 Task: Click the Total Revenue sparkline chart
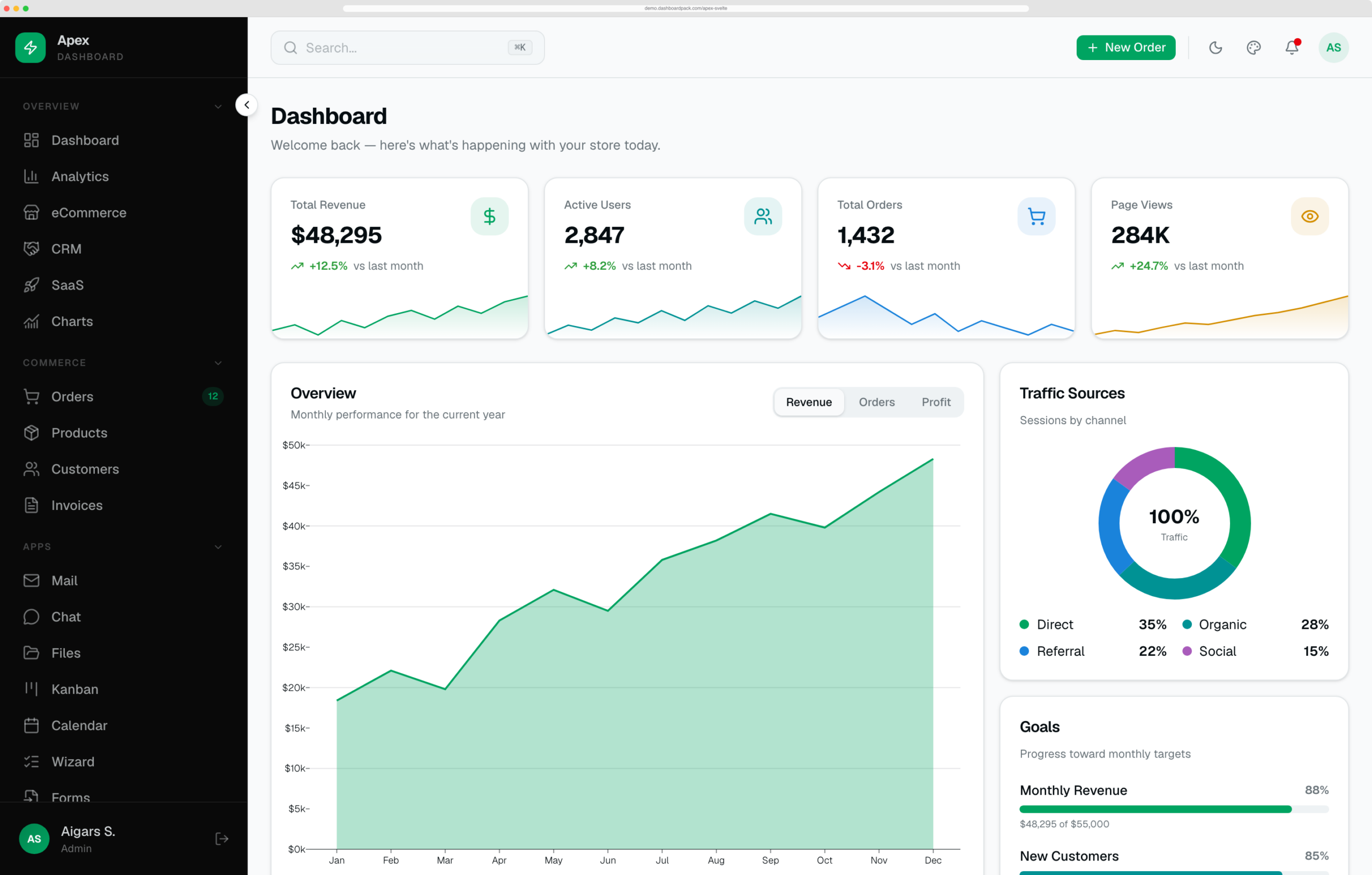point(399,316)
